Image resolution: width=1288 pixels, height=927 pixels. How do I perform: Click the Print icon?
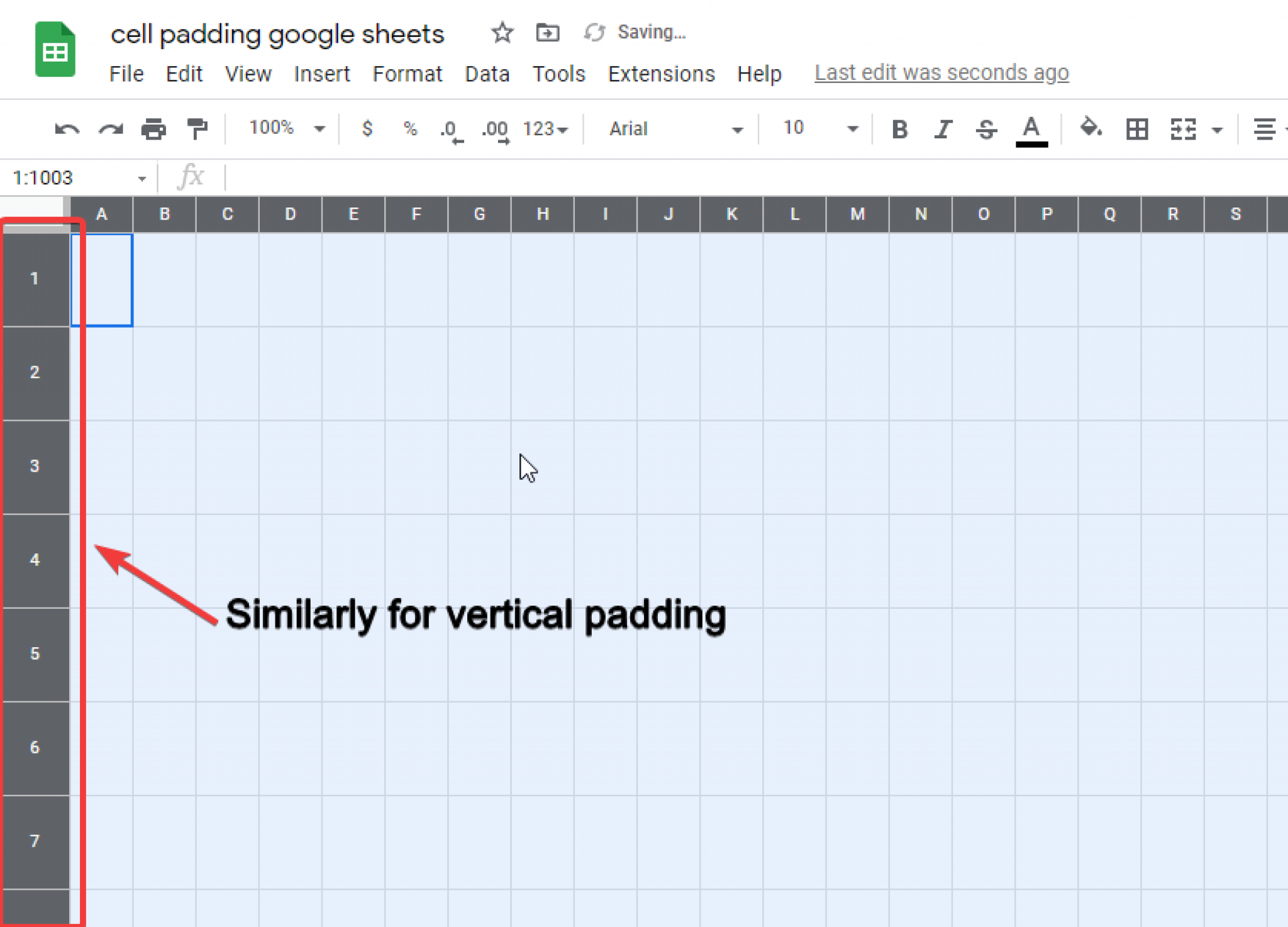click(153, 129)
